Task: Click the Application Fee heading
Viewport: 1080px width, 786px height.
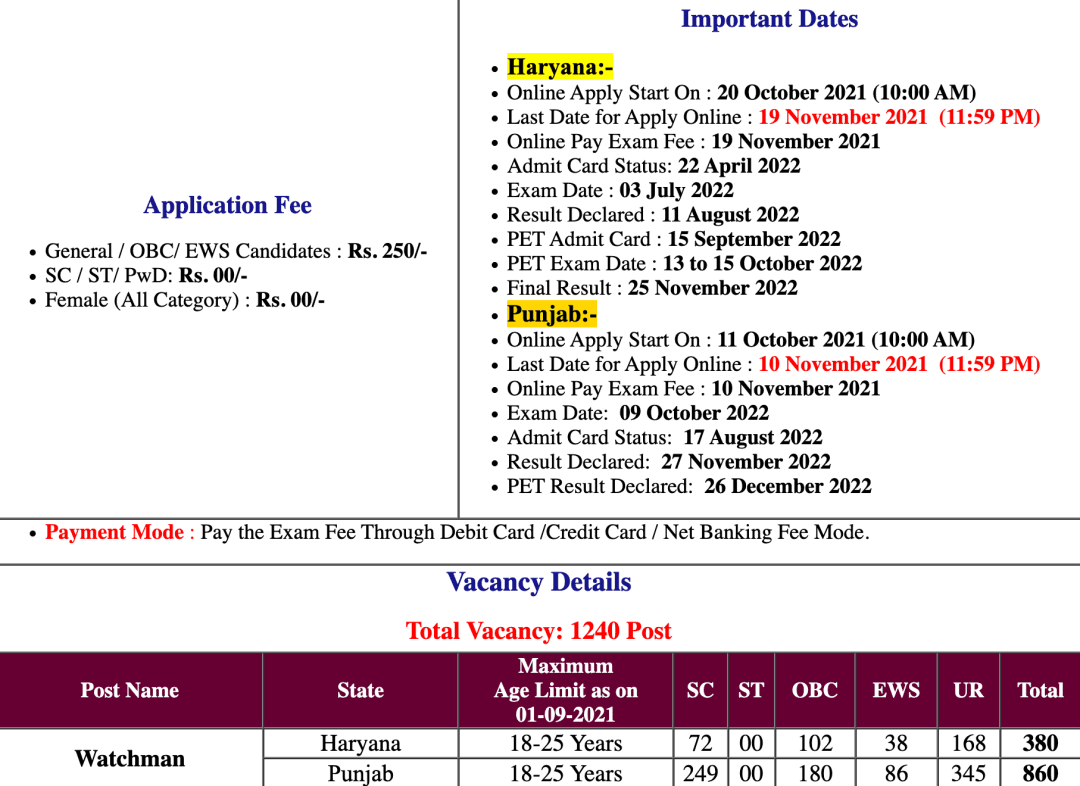Action: click(227, 205)
